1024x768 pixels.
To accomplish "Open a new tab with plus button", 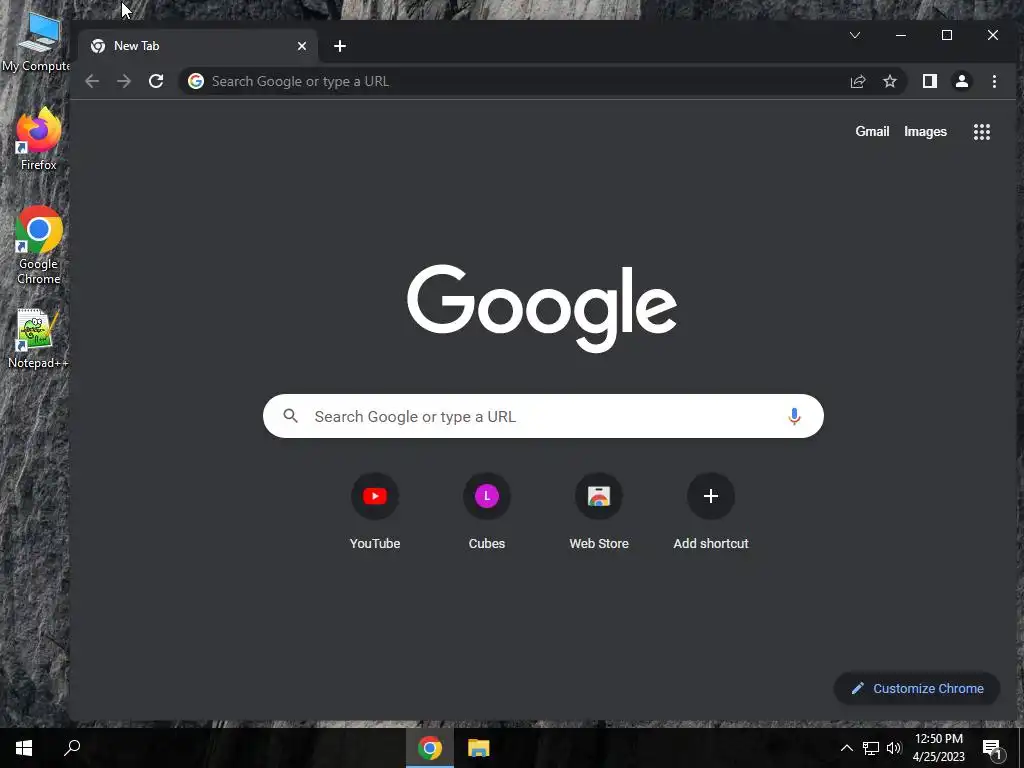I will pos(340,46).
